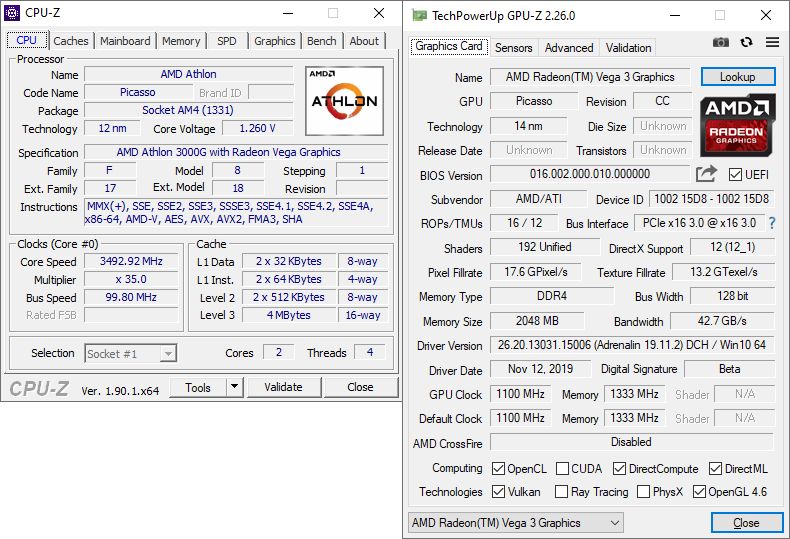Click the BIOS export share icon
The width and height of the screenshot is (790, 539).
click(706, 174)
